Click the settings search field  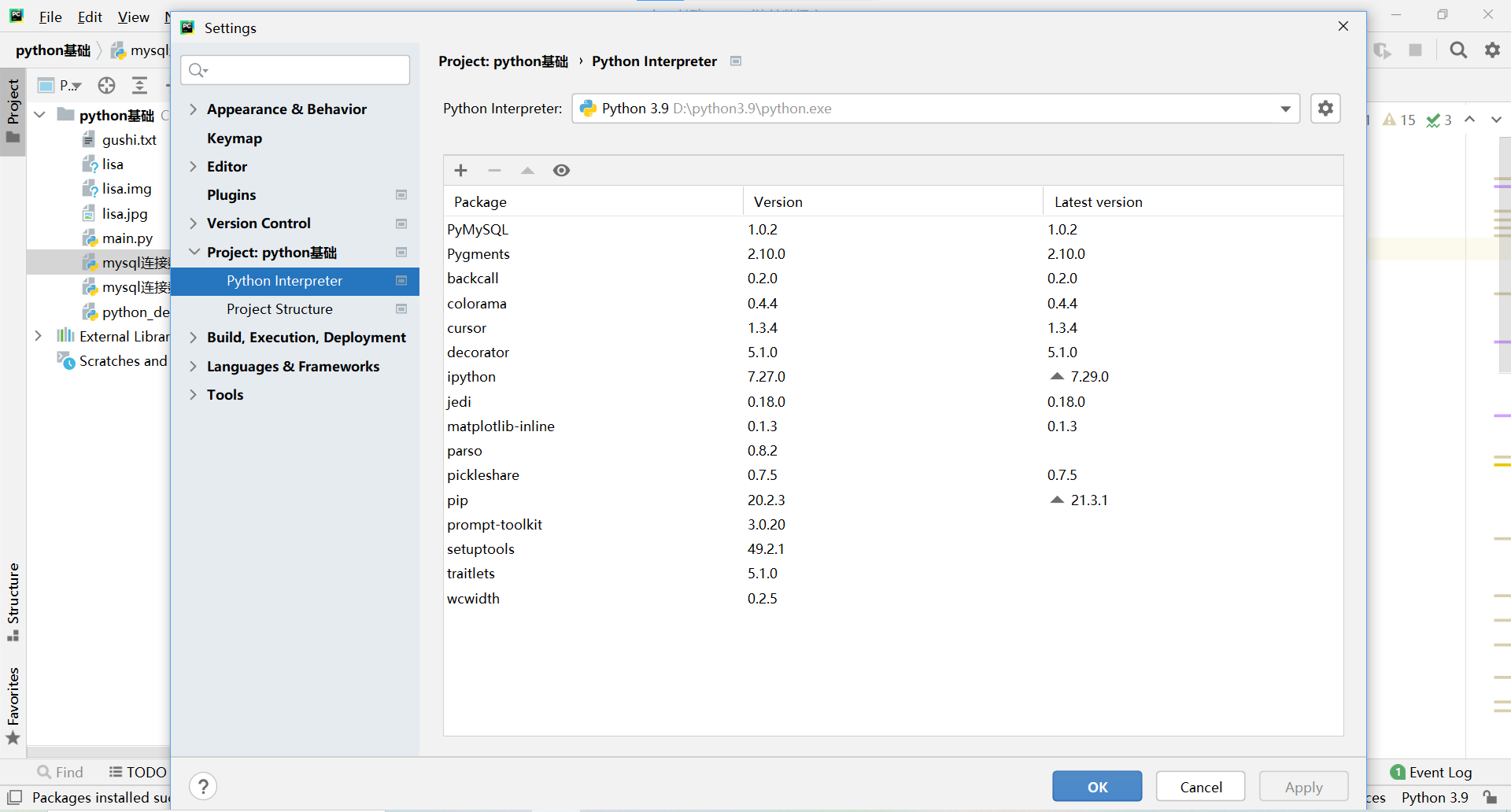pos(295,70)
